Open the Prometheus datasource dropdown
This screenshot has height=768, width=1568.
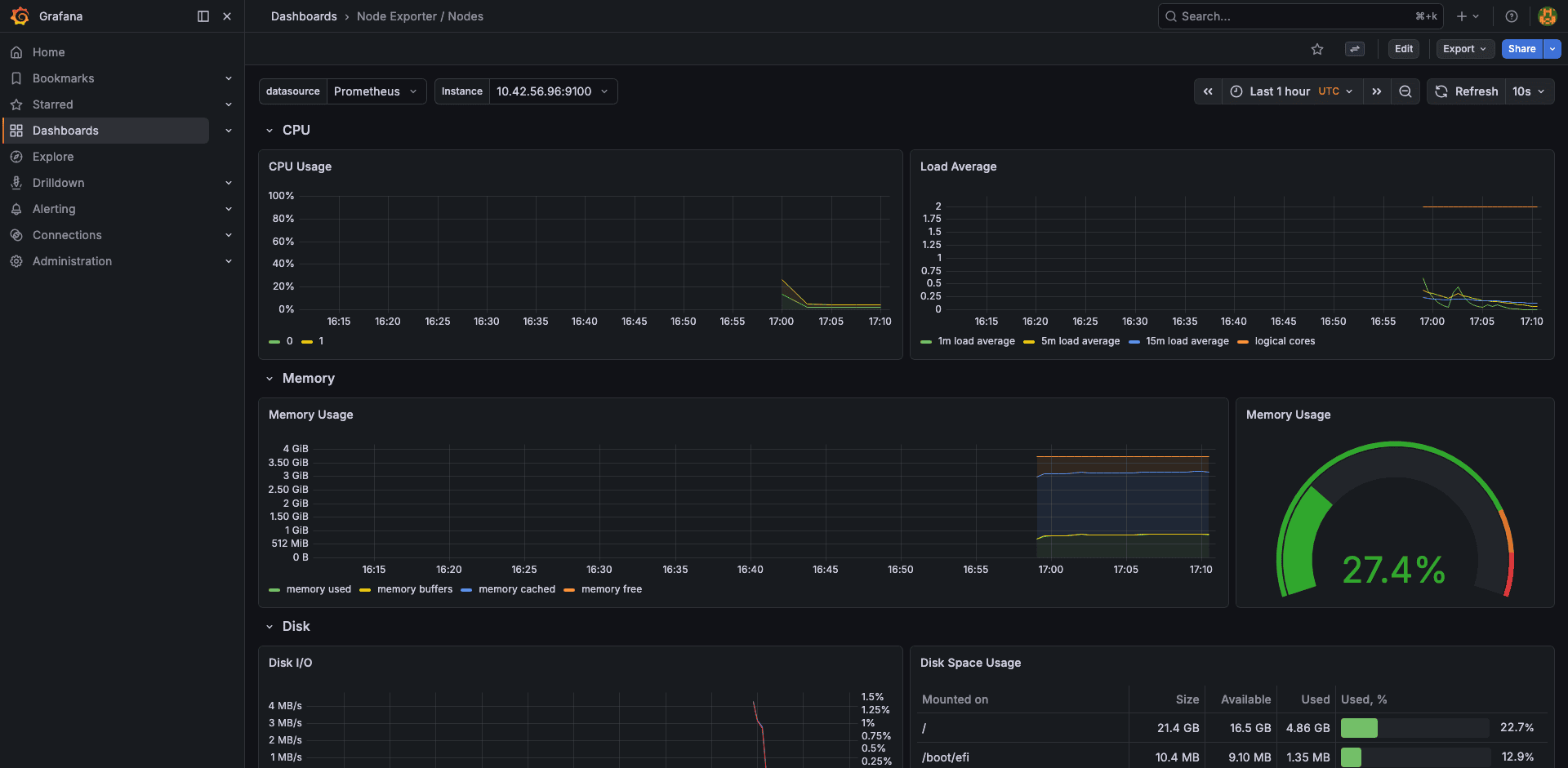(x=376, y=91)
